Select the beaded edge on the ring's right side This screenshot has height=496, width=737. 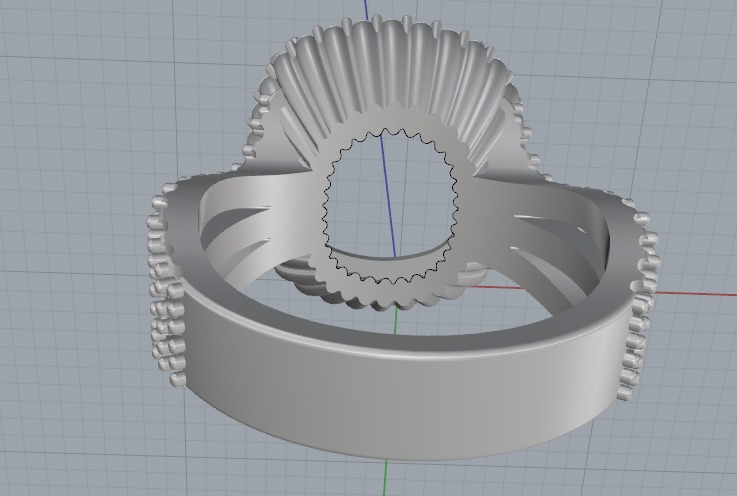point(640,301)
